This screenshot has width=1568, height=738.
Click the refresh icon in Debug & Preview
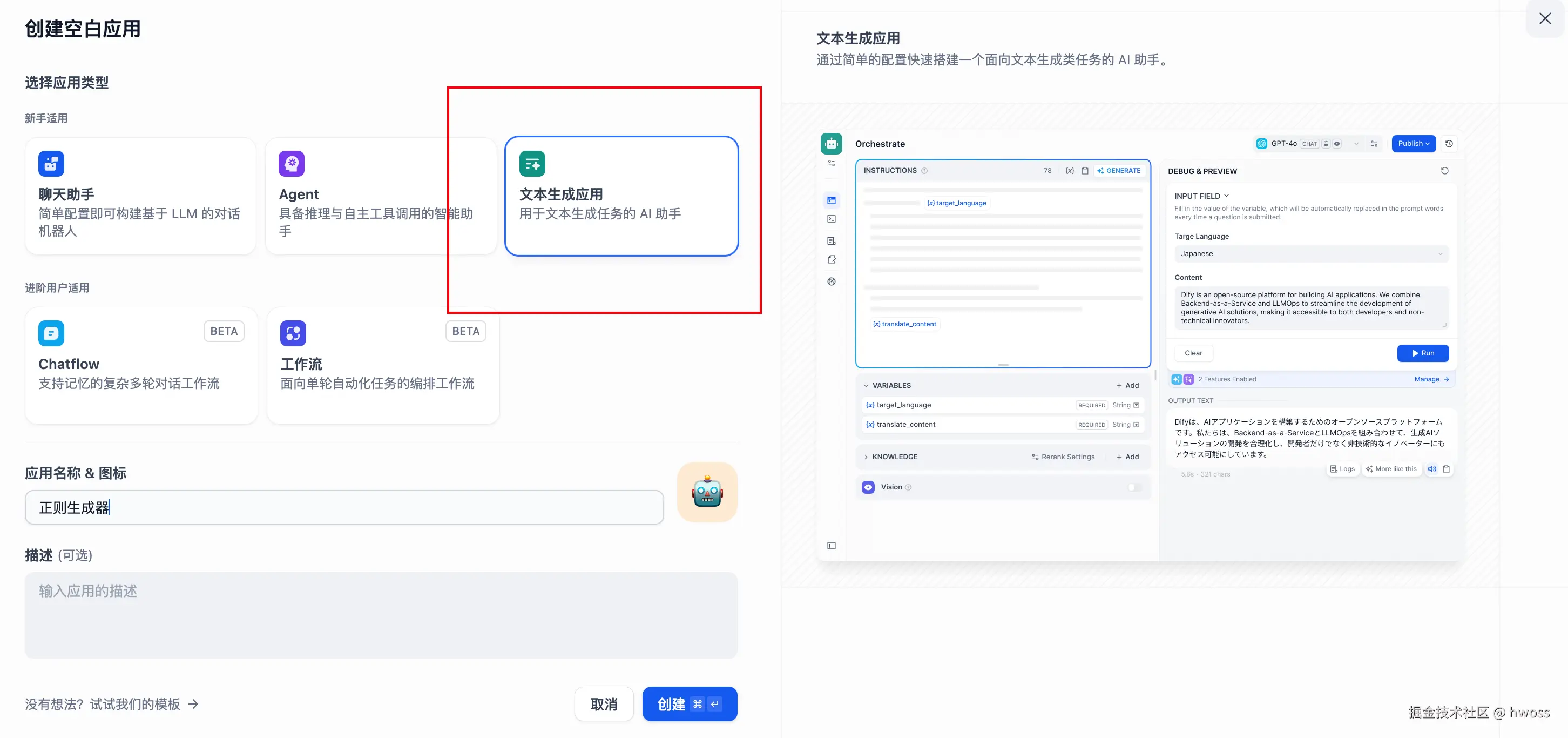coord(1444,171)
